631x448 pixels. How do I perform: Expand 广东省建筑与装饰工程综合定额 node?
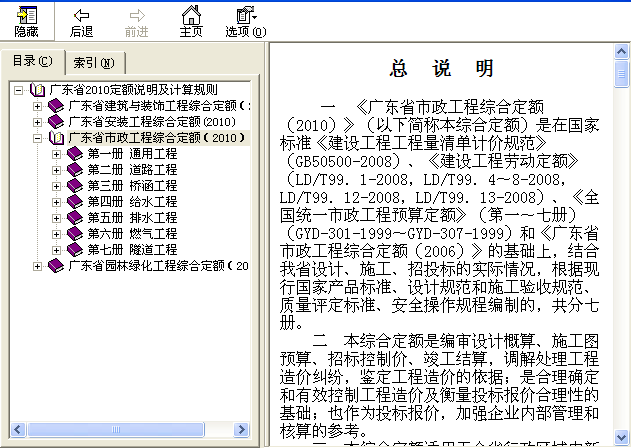[37, 106]
